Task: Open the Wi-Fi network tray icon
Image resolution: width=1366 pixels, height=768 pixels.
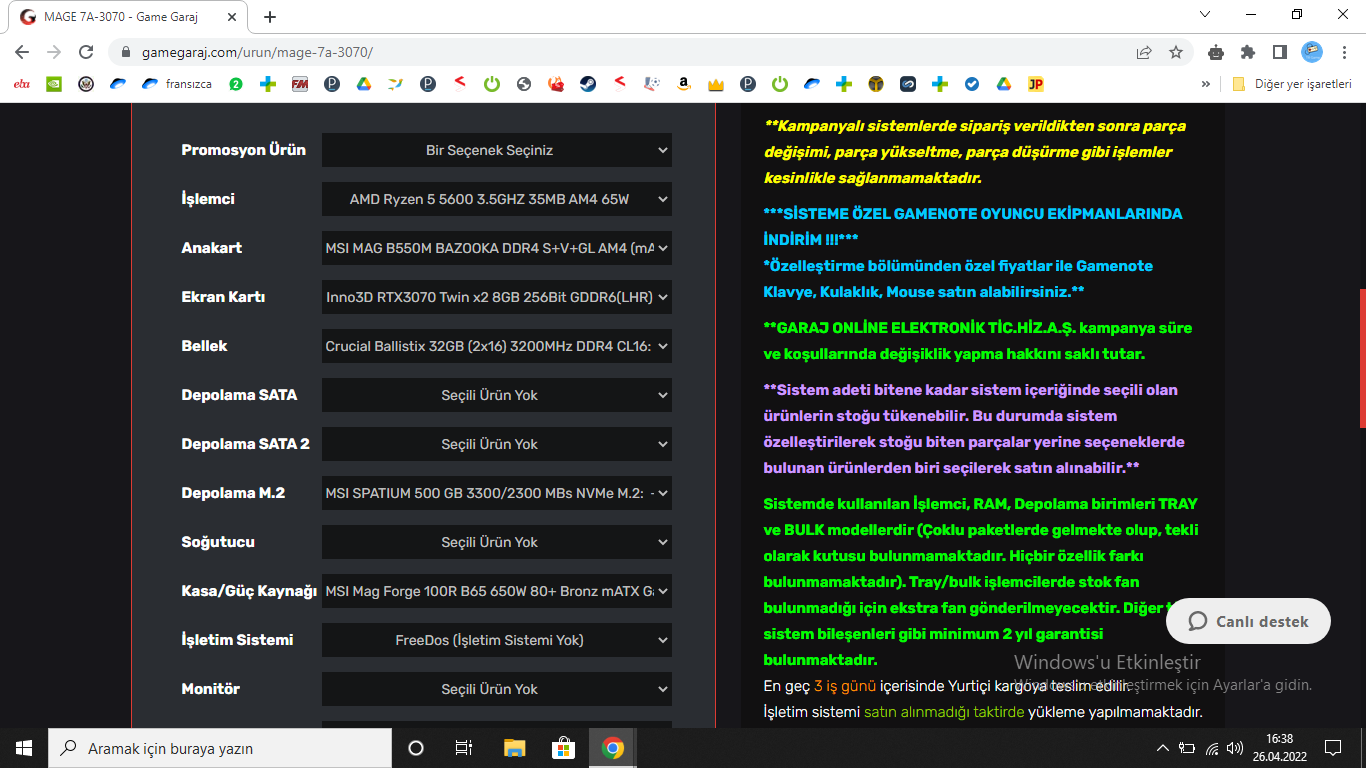Action: pyautogui.click(x=1212, y=748)
